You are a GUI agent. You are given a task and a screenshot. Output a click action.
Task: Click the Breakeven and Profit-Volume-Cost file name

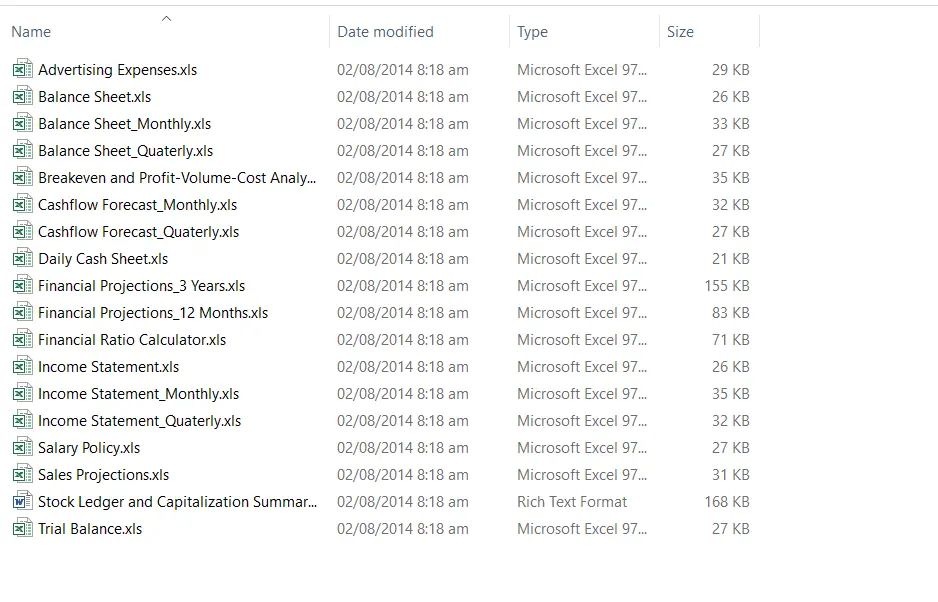[177, 178]
